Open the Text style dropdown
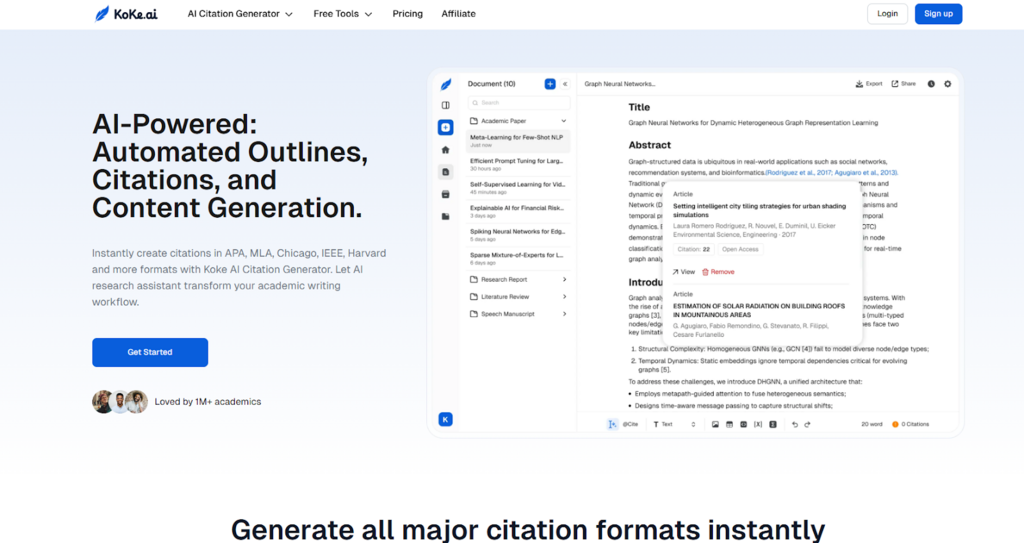 pos(675,424)
